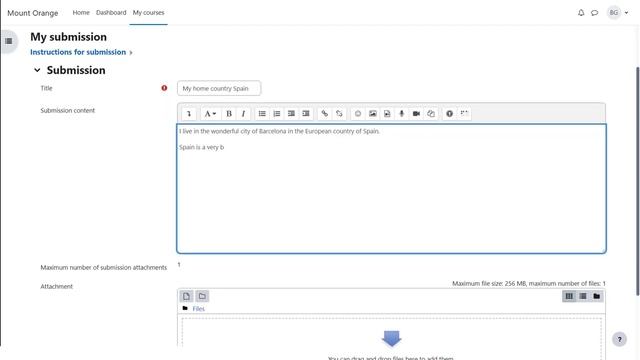Image resolution: width=640 pixels, height=360 pixels.
Task: Insert an image into the content
Action: pos(373,113)
